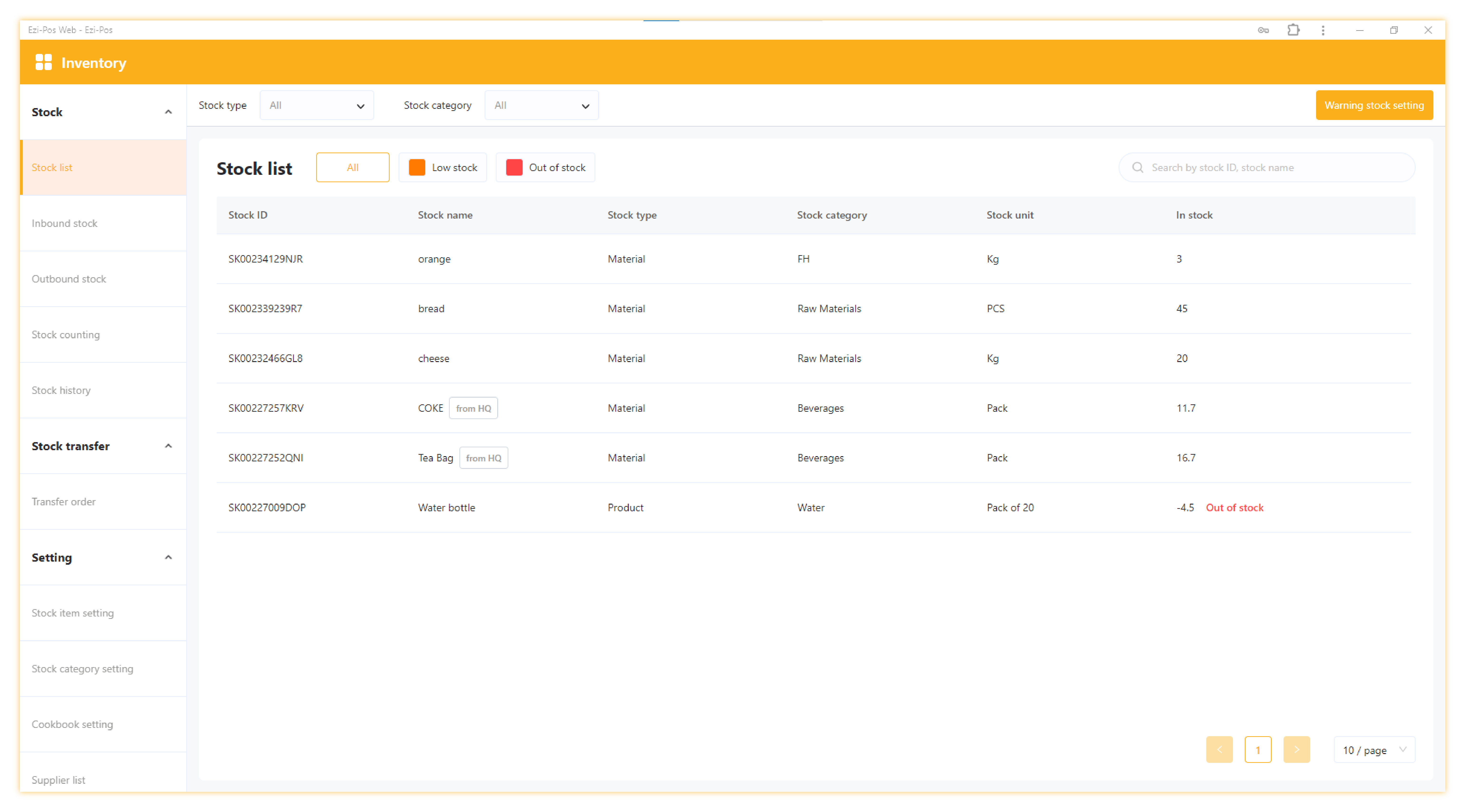The height and width of the screenshot is (812, 1465).
Task: Click the Stock category table column header
Action: coord(831,215)
